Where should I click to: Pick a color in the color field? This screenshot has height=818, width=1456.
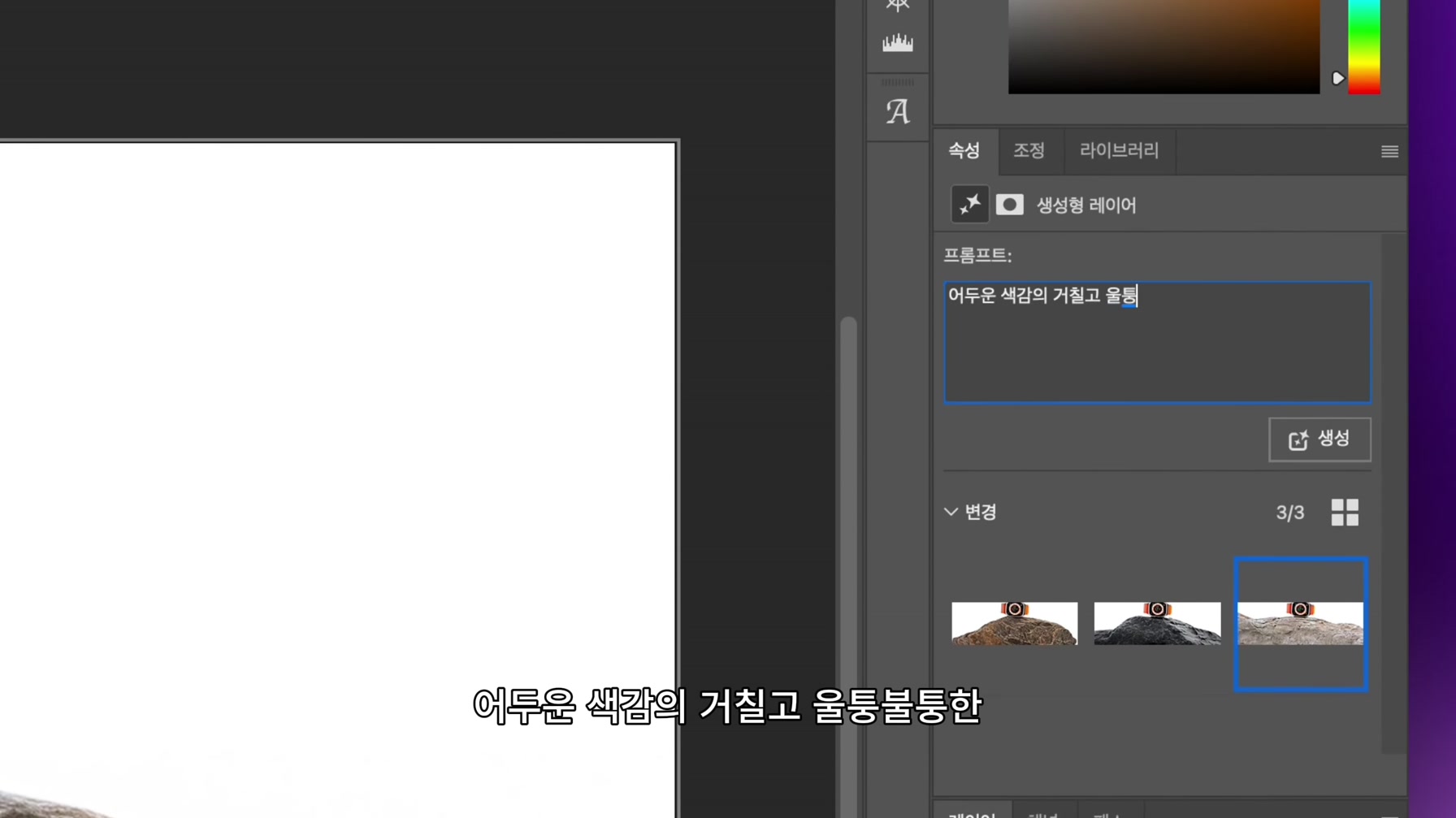click(x=1164, y=46)
